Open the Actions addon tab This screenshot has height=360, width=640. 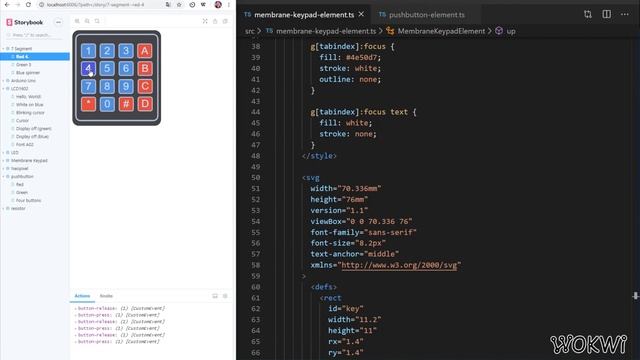click(x=82, y=296)
